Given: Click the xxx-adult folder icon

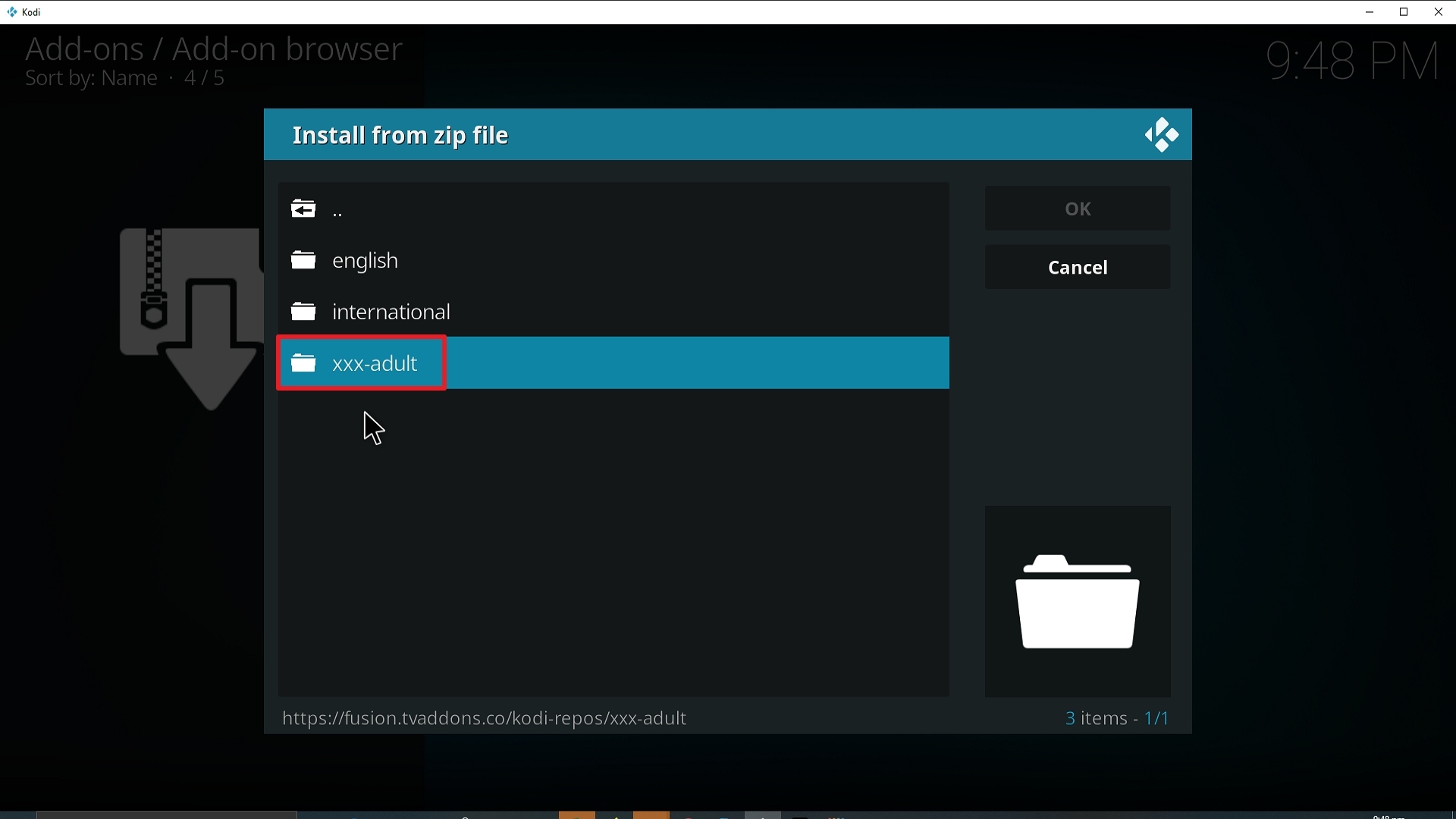Looking at the screenshot, I should pyautogui.click(x=303, y=363).
